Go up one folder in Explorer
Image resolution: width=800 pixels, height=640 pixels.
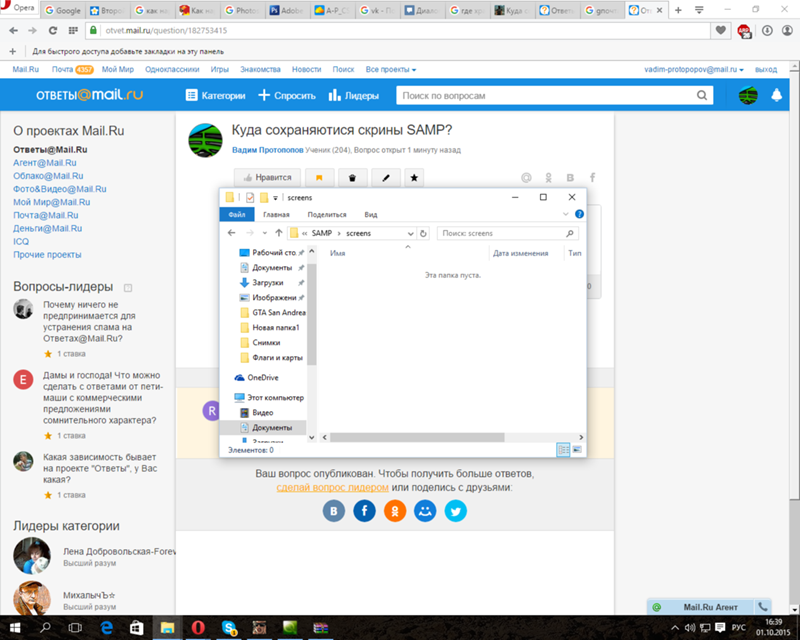[x=279, y=233]
